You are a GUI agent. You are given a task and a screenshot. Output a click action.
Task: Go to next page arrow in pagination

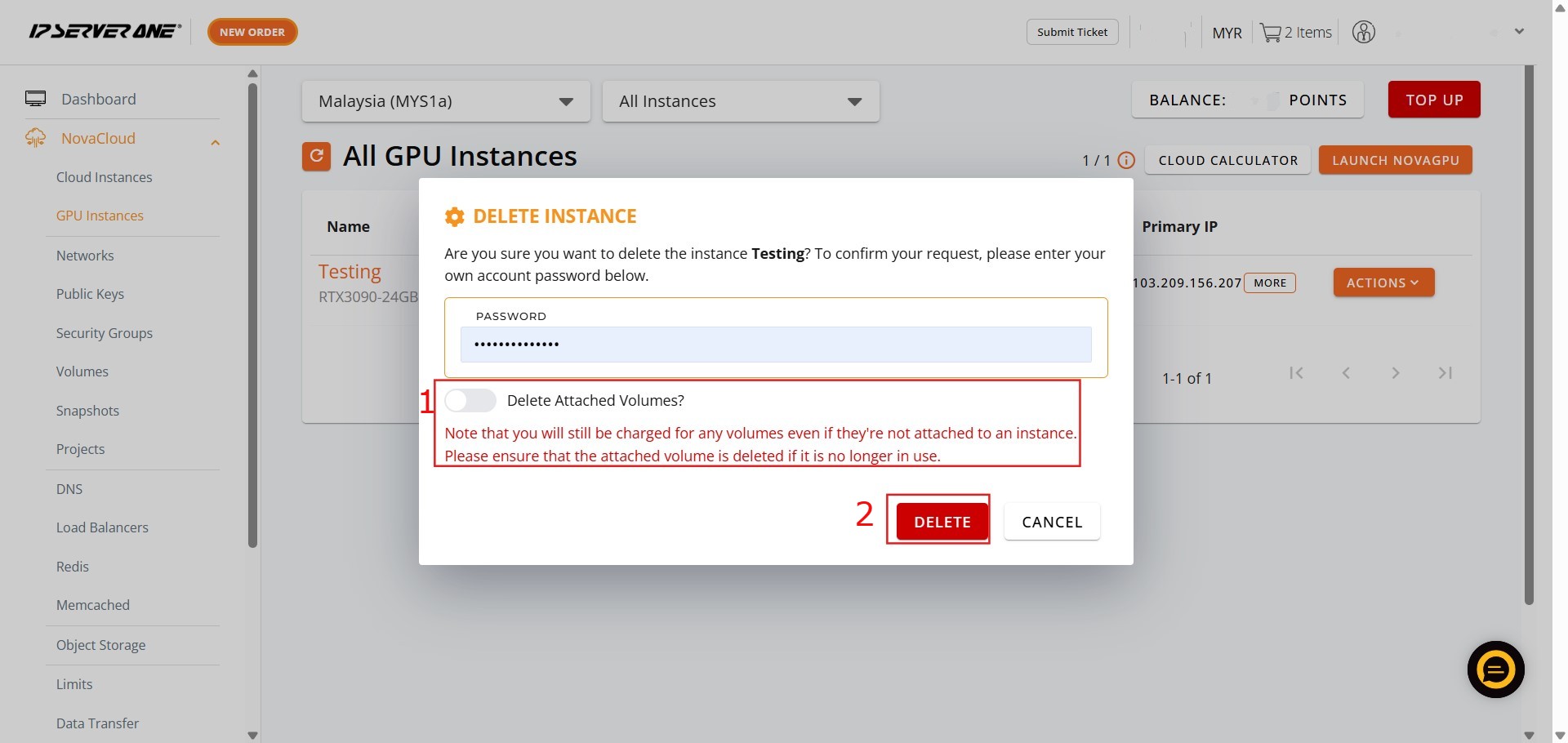point(1395,373)
